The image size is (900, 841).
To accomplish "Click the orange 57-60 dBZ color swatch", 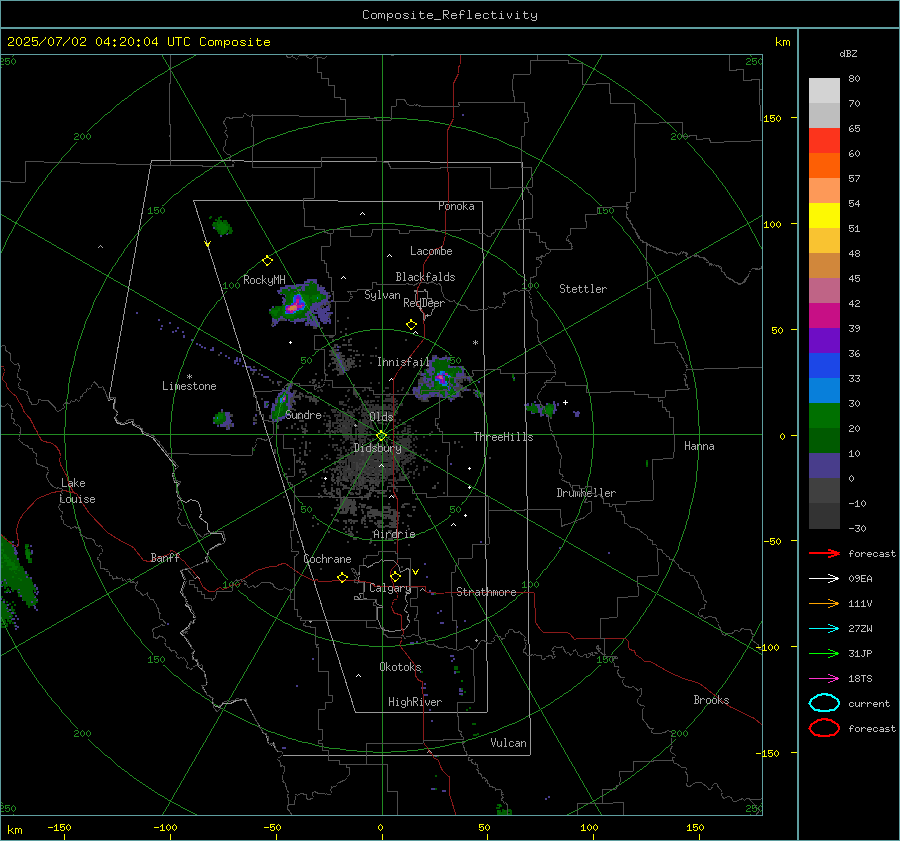I will pos(824,166).
